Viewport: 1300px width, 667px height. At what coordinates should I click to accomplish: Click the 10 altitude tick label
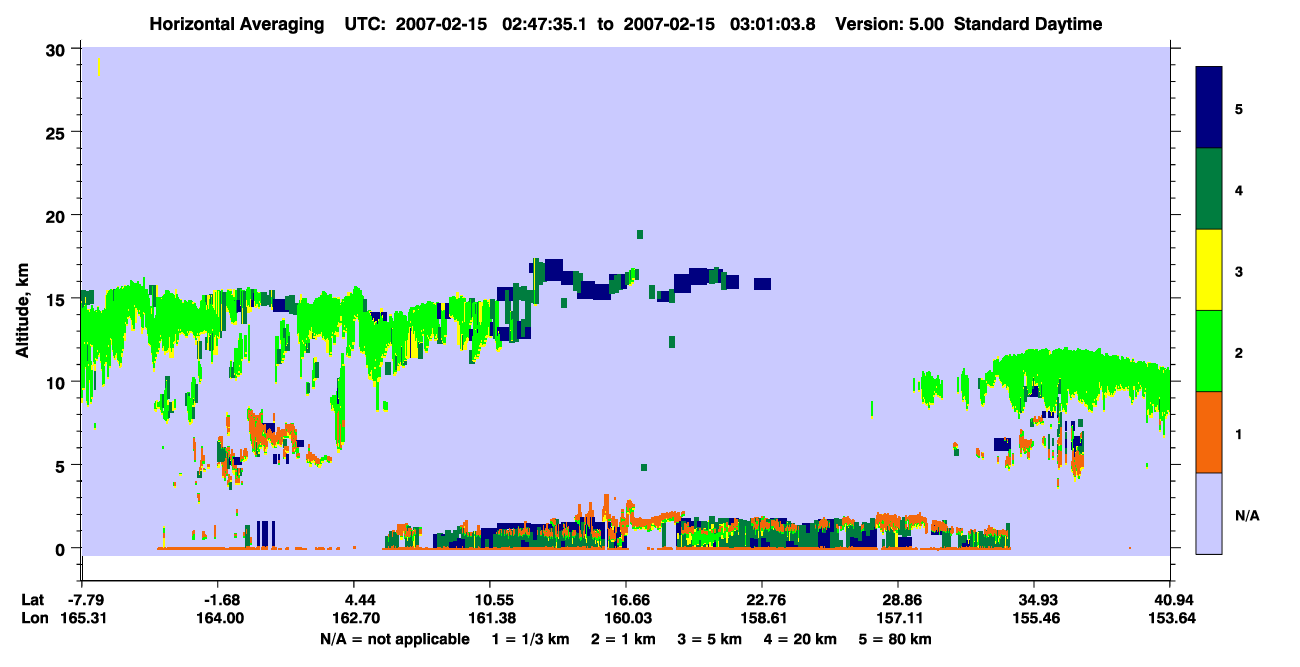point(57,382)
